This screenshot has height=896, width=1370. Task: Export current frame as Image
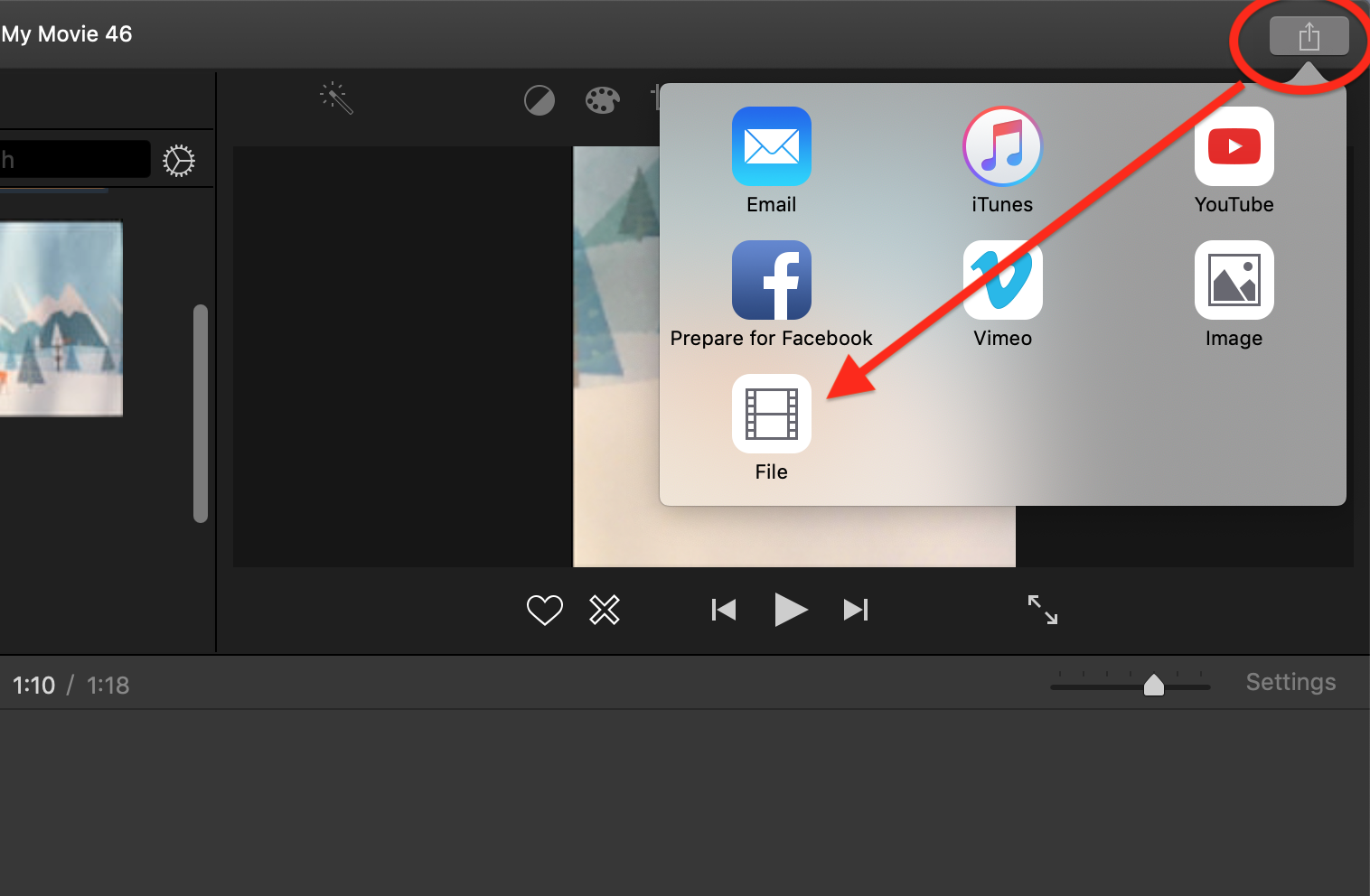click(x=1234, y=280)
